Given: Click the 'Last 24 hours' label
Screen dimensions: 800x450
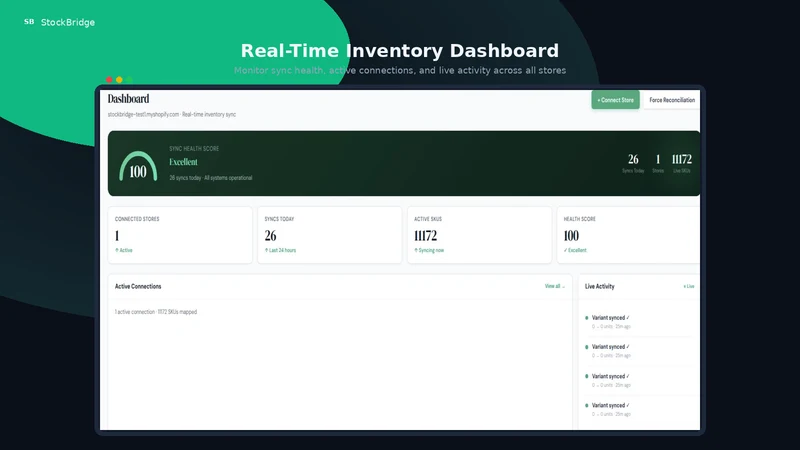Looking at the screenshot, I should coord(280,251).
